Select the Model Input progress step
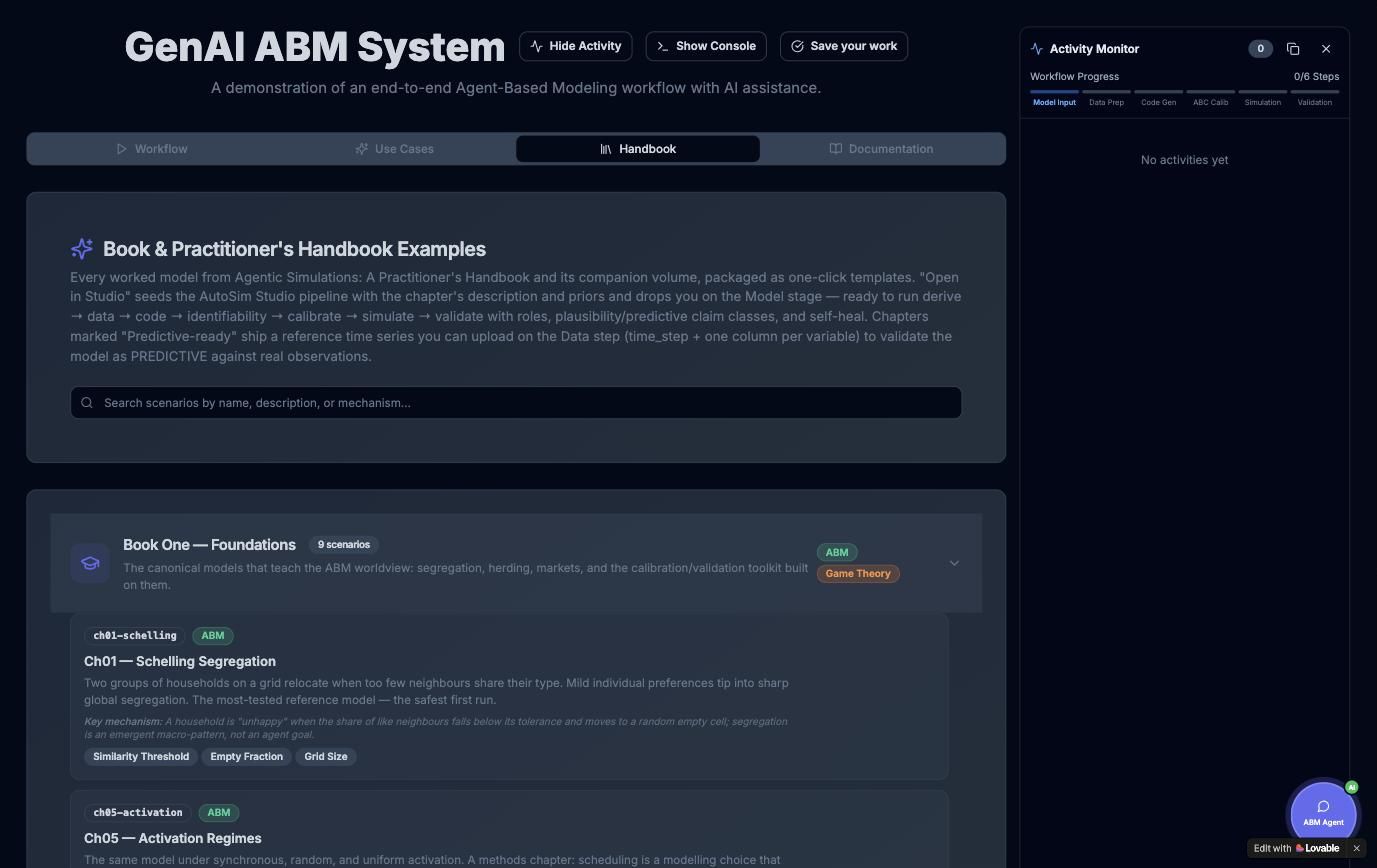This screenshot has width=1377, height=868. (1054, 99)
